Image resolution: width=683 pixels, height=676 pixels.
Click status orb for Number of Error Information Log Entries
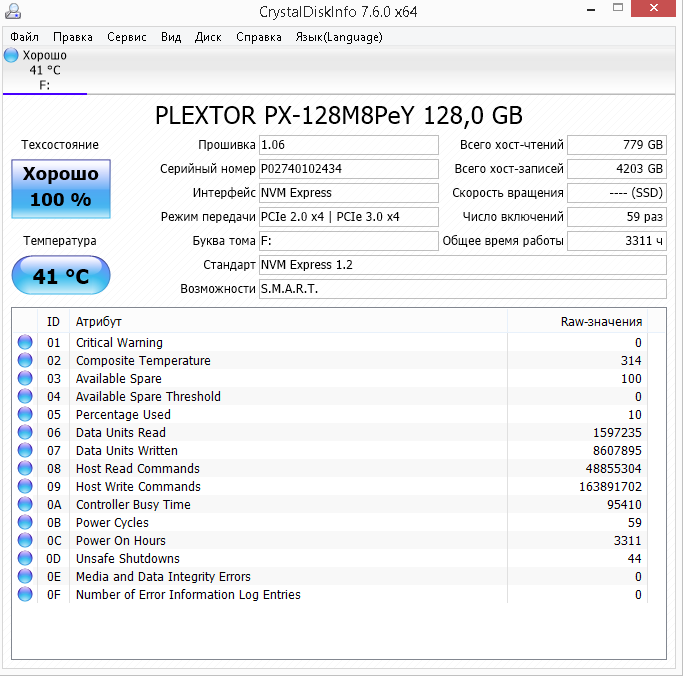[x=25, y=594]
